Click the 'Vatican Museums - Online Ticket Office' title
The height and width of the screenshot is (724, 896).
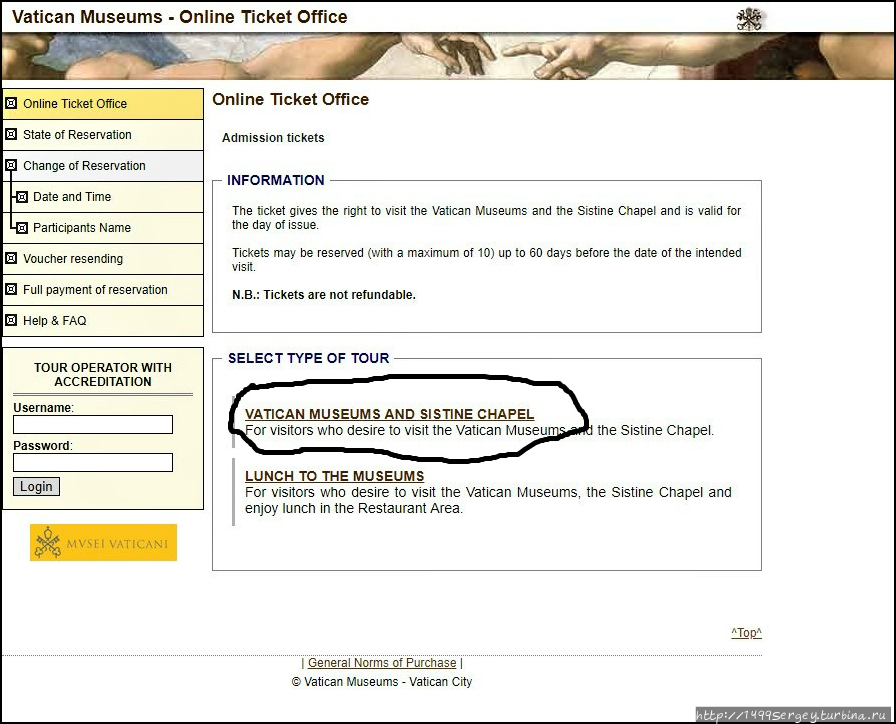[179, 17]
